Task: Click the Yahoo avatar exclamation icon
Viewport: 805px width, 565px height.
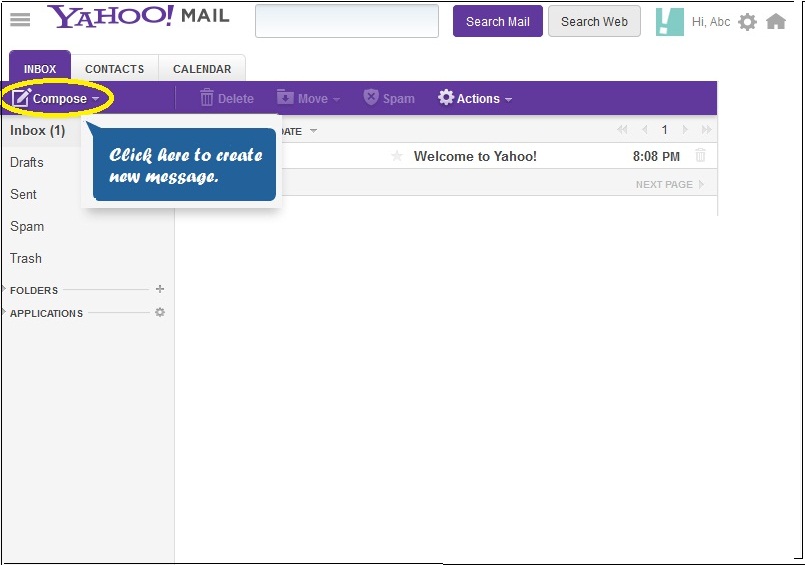Action: click(669, 22)
